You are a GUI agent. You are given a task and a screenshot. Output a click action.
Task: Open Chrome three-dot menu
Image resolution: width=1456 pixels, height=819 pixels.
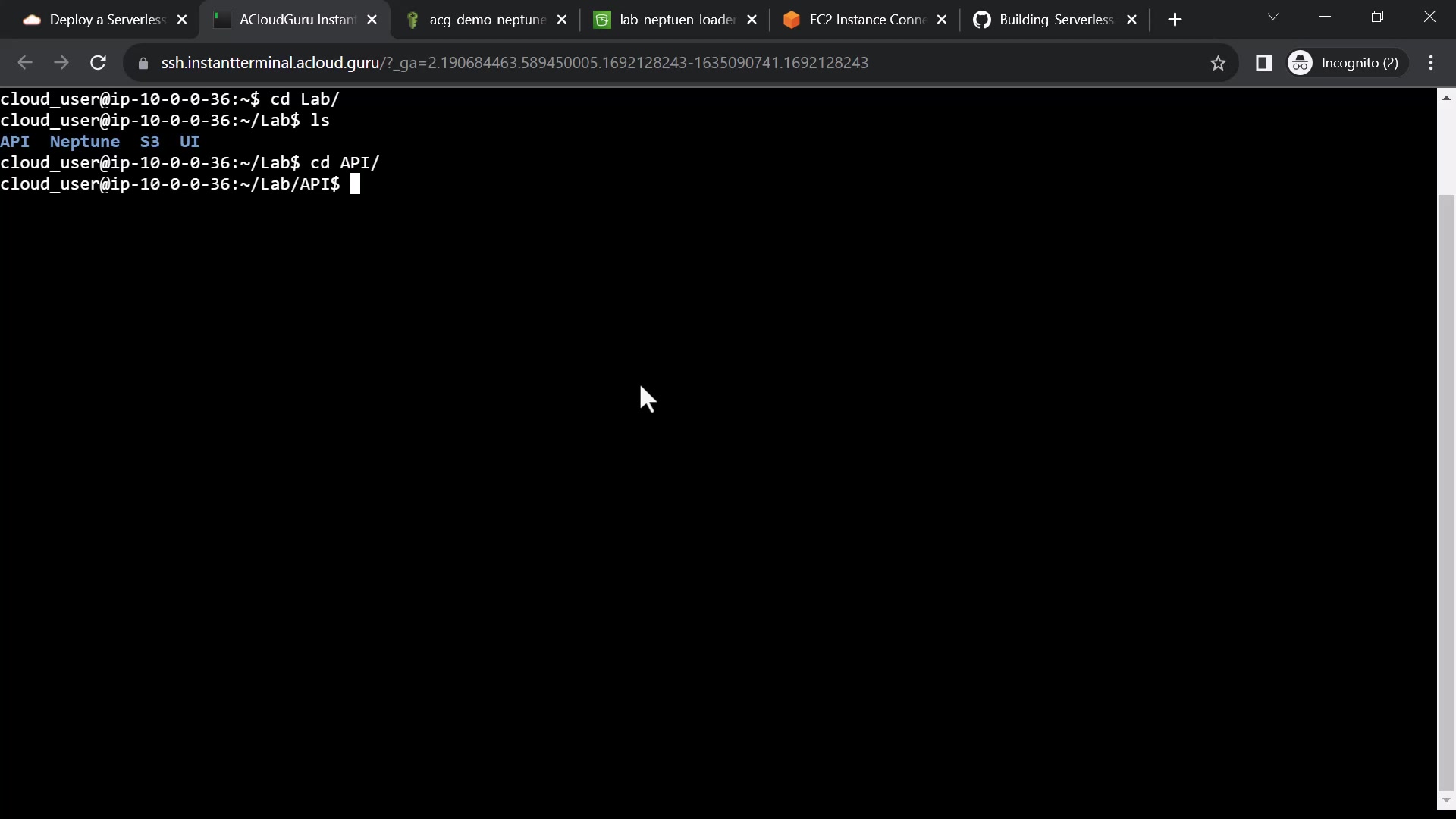pos(1431,63)
